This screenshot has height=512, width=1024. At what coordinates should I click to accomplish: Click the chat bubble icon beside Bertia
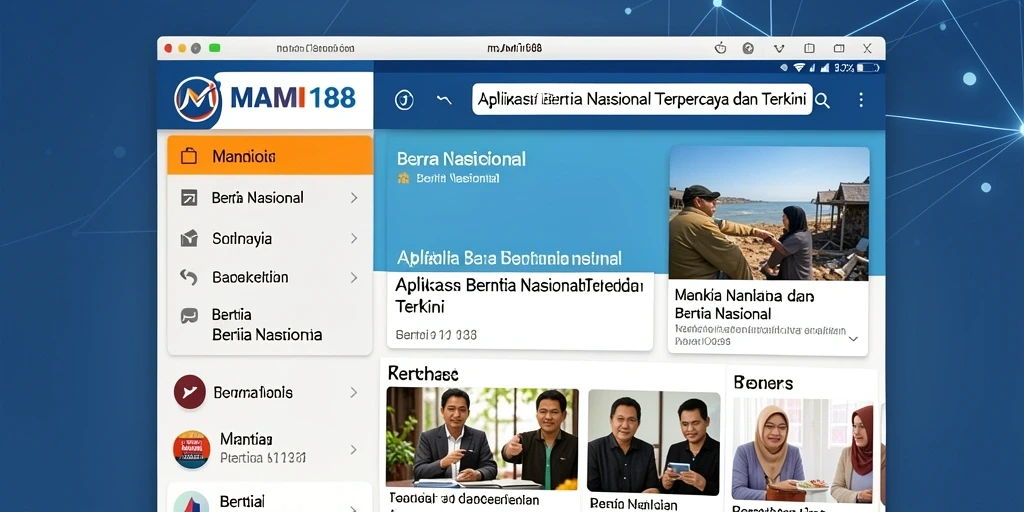pyautogui.click(x=189, y=316)
